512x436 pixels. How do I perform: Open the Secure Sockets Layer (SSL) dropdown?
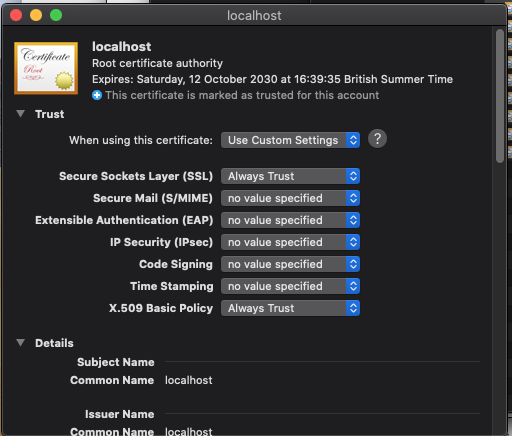290,176
